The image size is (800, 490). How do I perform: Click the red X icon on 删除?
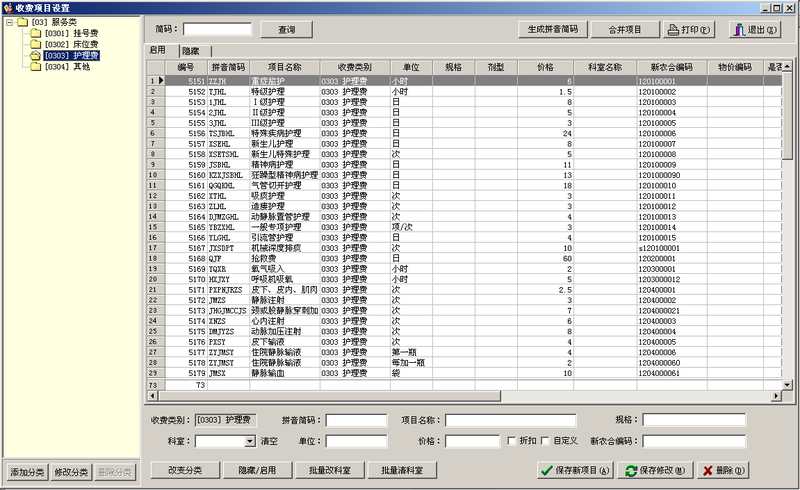point(707,471)
